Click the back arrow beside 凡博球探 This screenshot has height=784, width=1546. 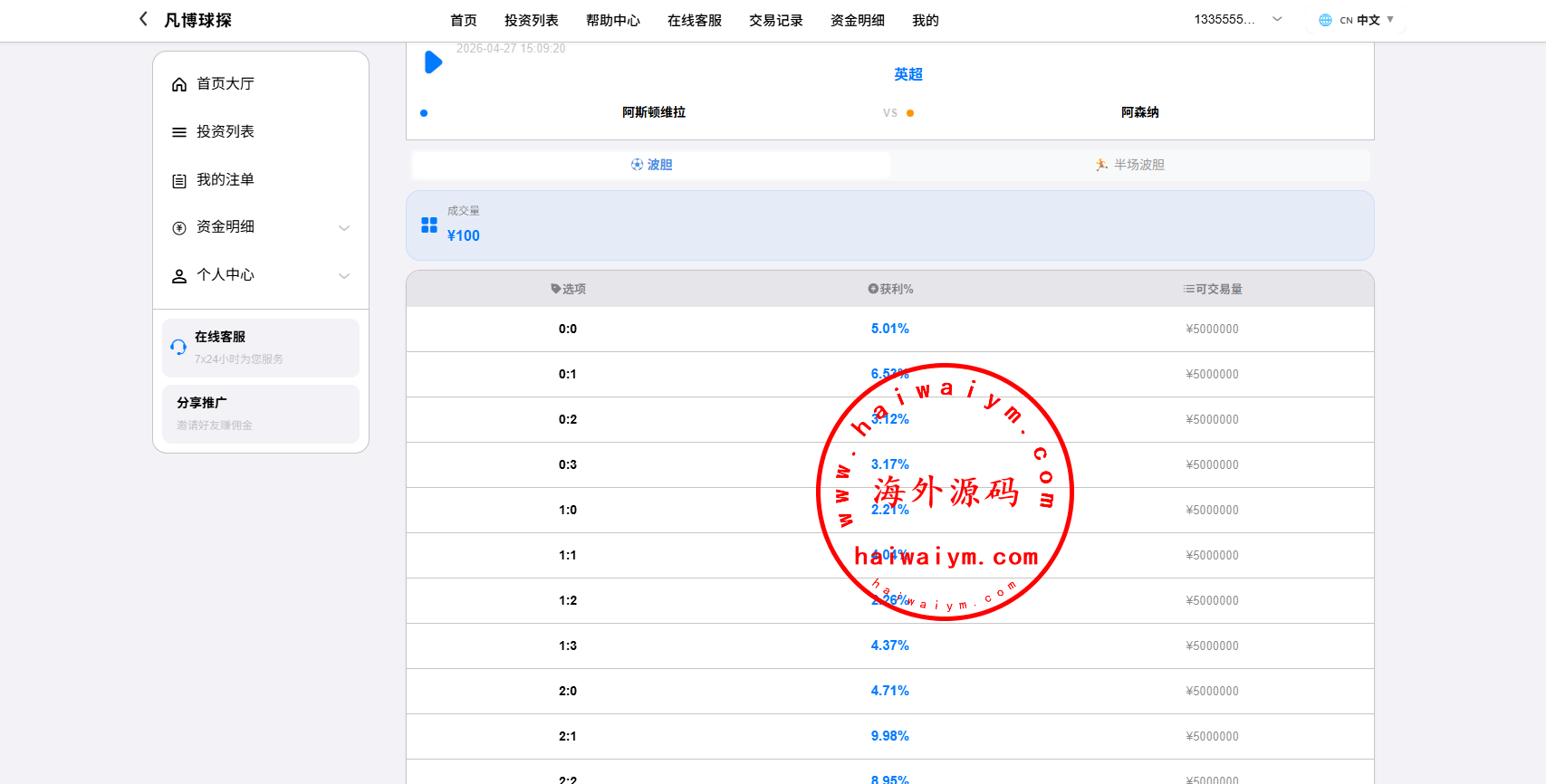point(143,19)
